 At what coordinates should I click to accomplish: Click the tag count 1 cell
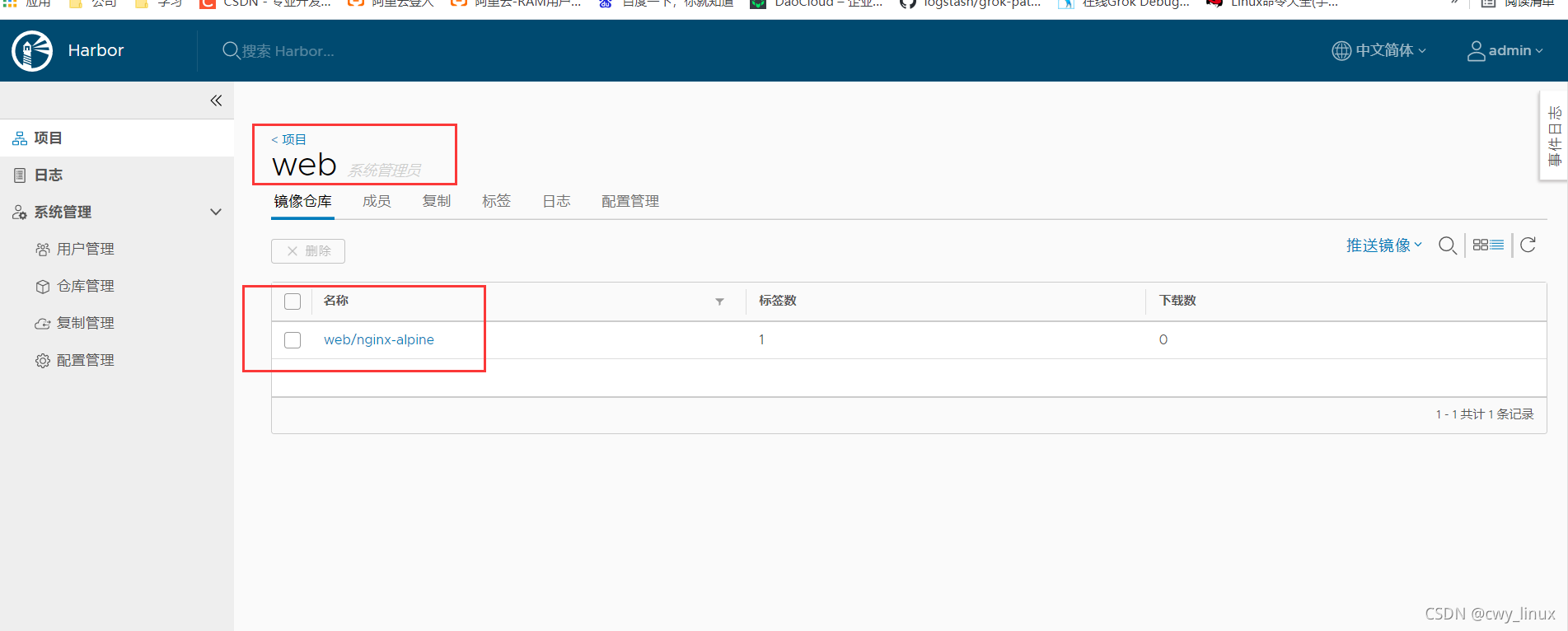click(x=762, y=340)
